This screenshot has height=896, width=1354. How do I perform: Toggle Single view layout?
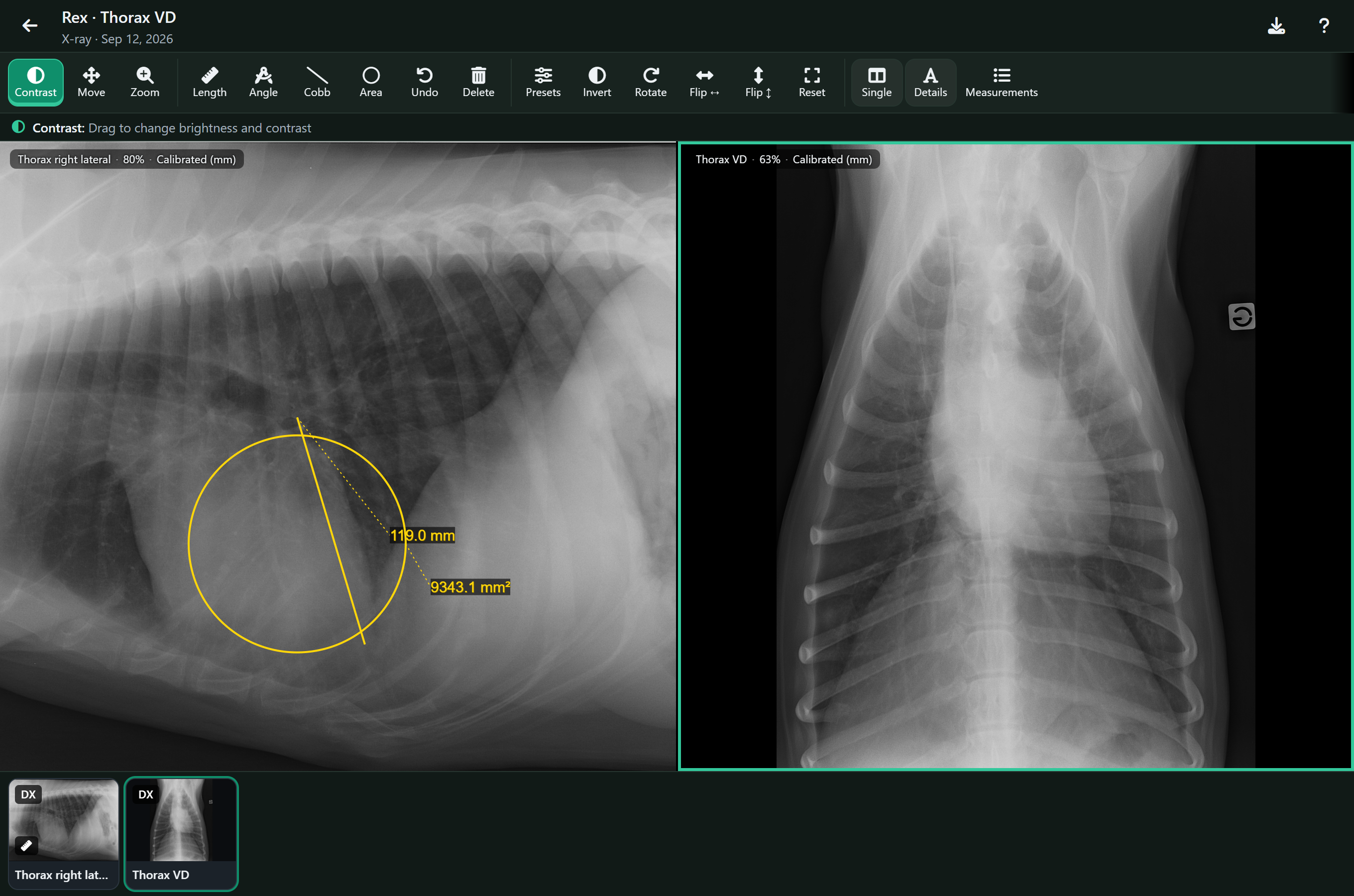pyautogui.click(x=877, y=83)
